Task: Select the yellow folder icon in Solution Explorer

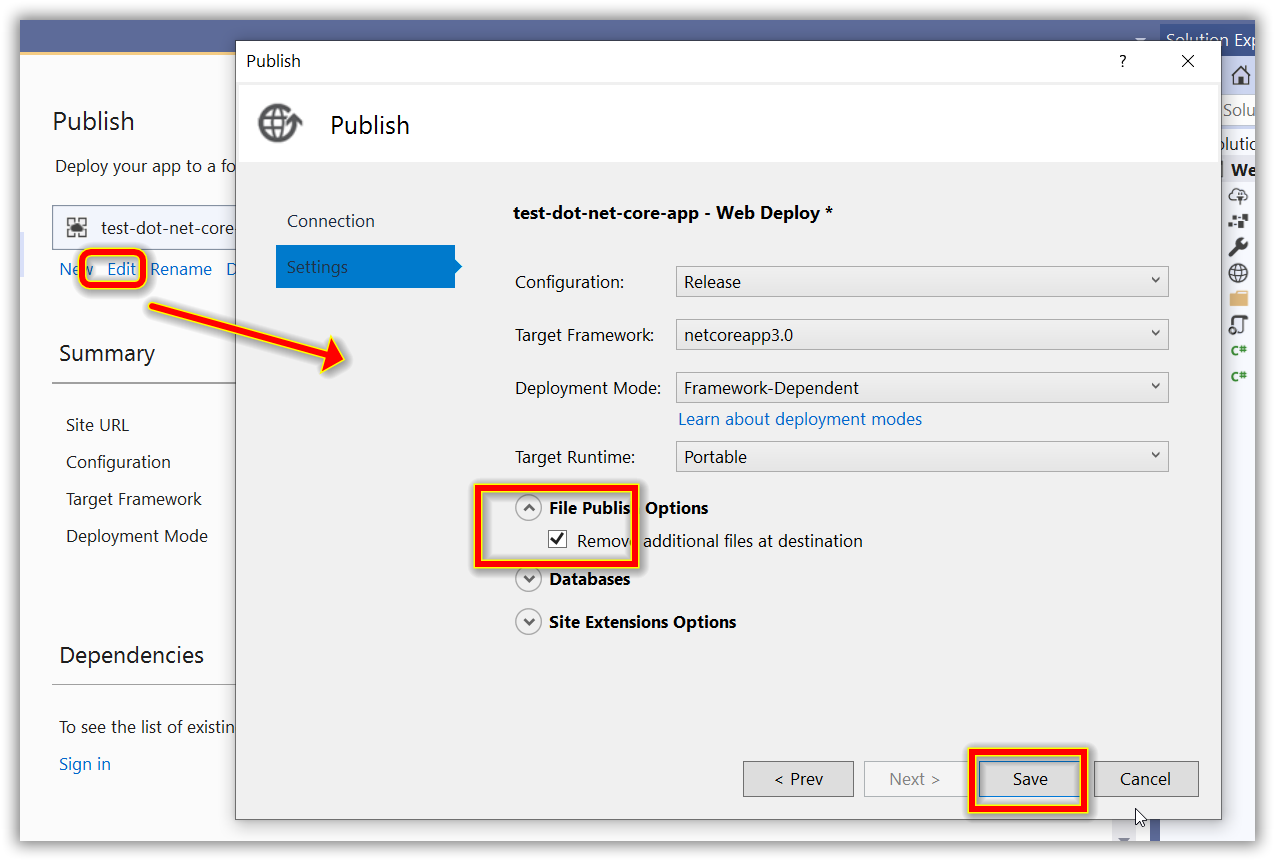Action: (1239, 298)
